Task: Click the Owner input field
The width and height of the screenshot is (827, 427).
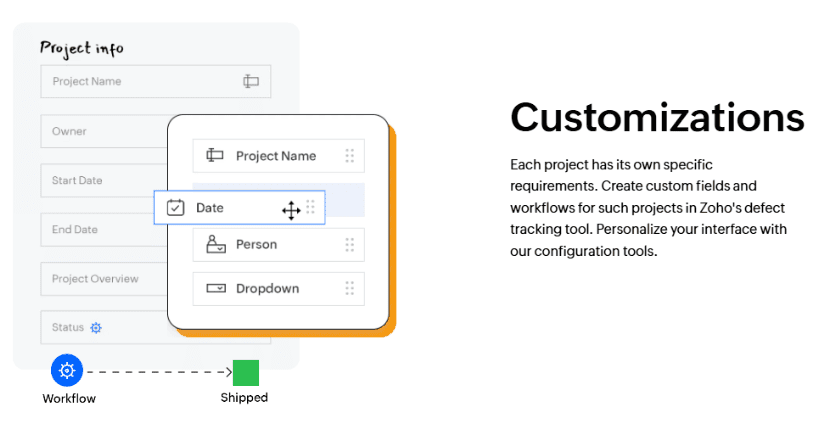Action: point(100,131)
